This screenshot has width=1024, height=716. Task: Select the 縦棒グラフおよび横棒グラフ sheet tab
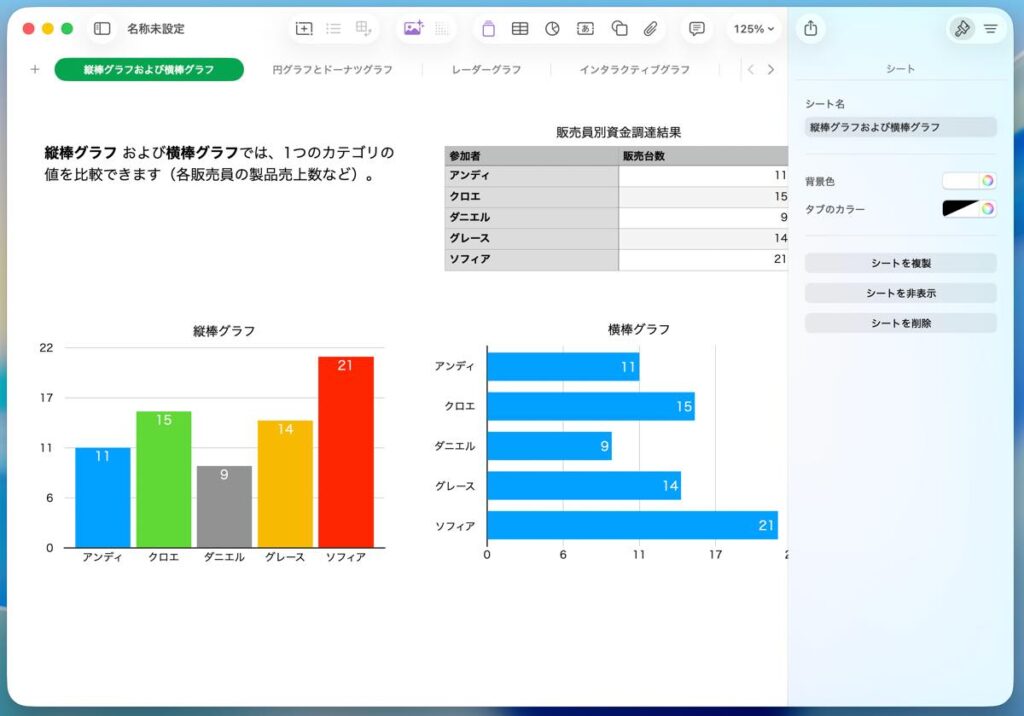pyautogui.click(x=149, y=69)
